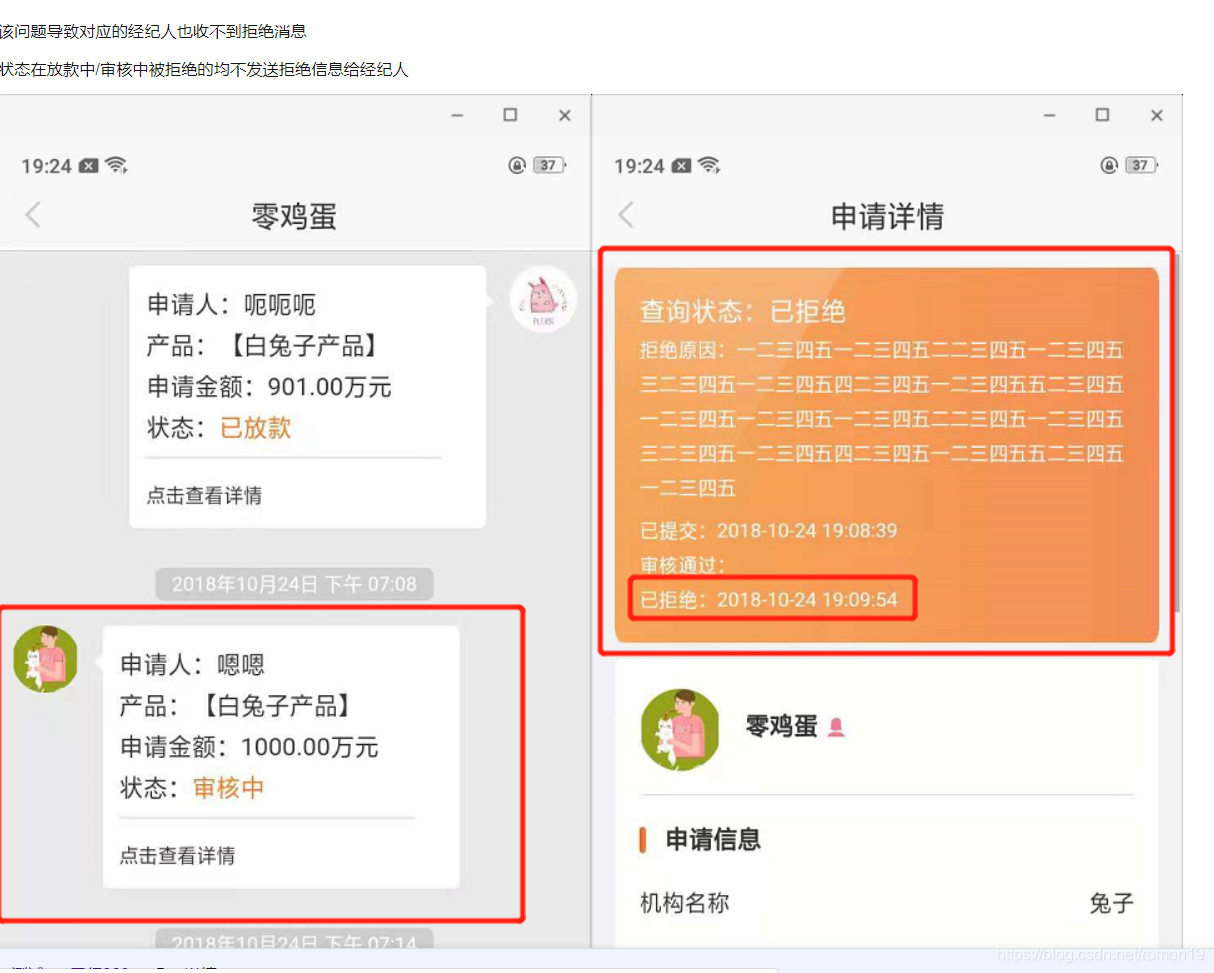
Task: Click the 查询状态：已拒绝 heading
Action: (x=743, y=311)
